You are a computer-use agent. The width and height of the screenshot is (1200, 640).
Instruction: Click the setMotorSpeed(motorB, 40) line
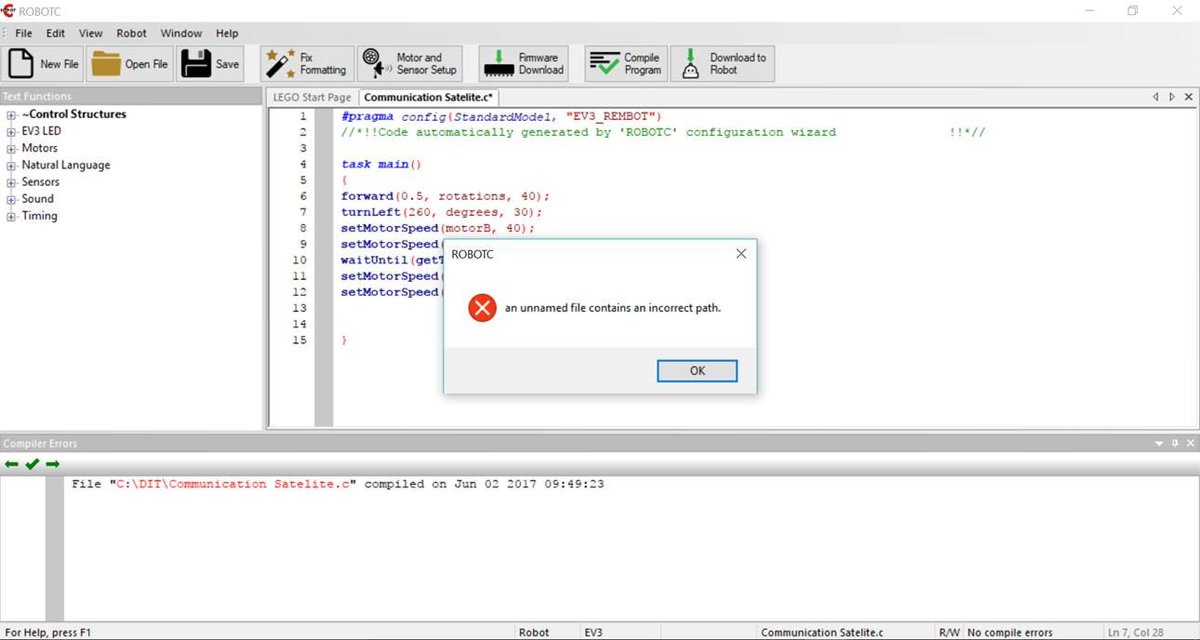coord(438,228)
